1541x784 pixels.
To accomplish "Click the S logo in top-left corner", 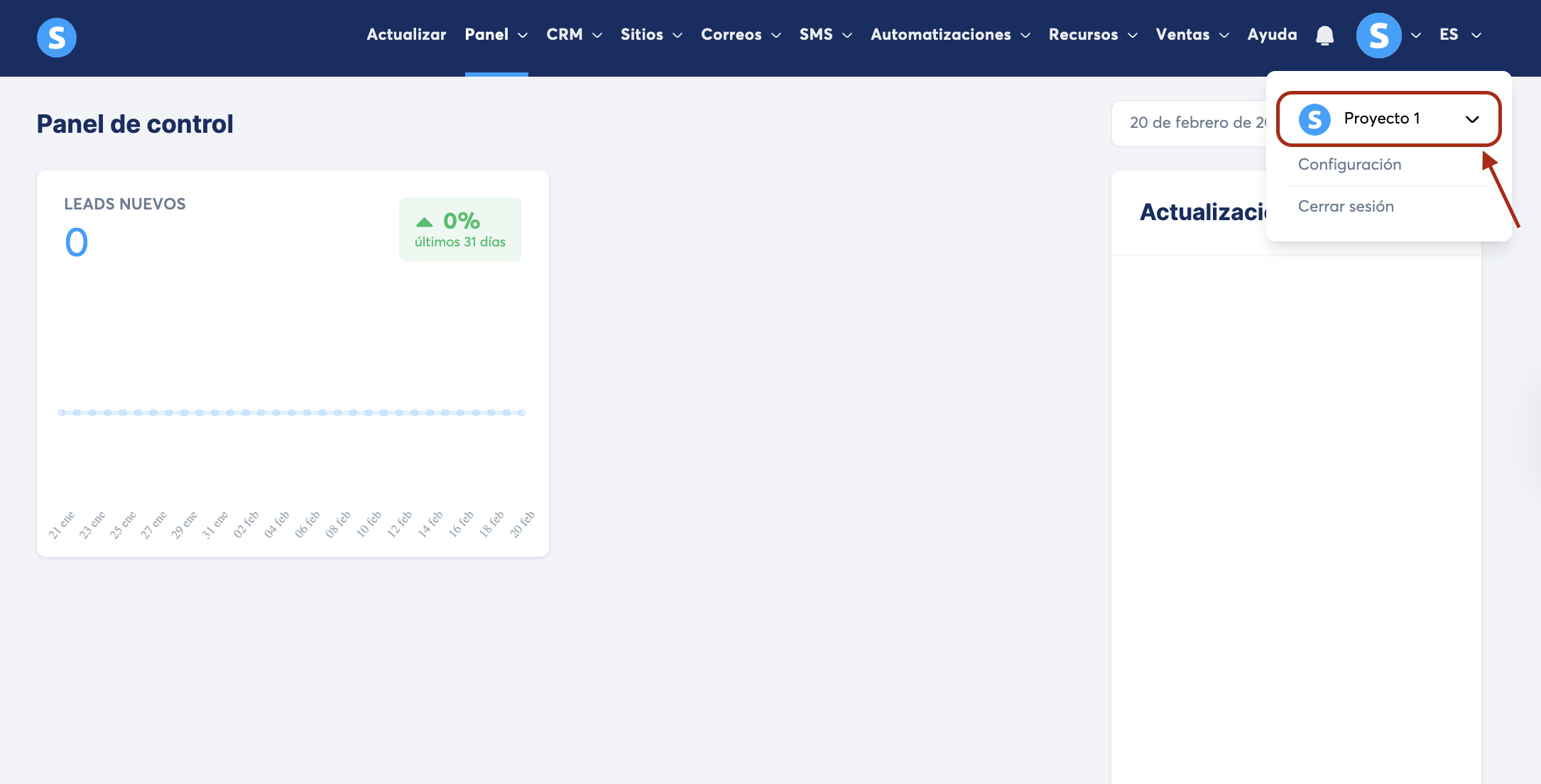I will (x=57, y=37).
